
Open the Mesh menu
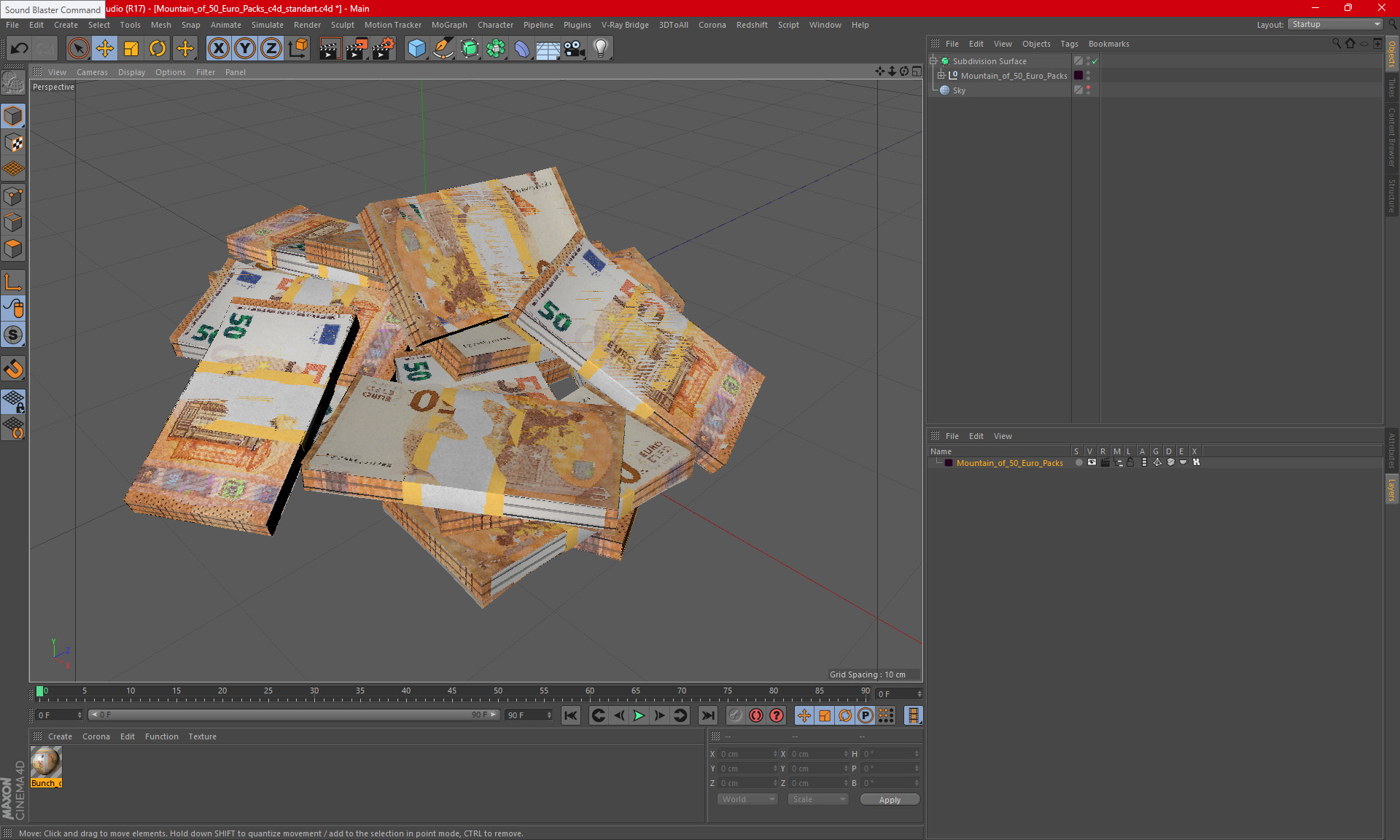(160, 25)
